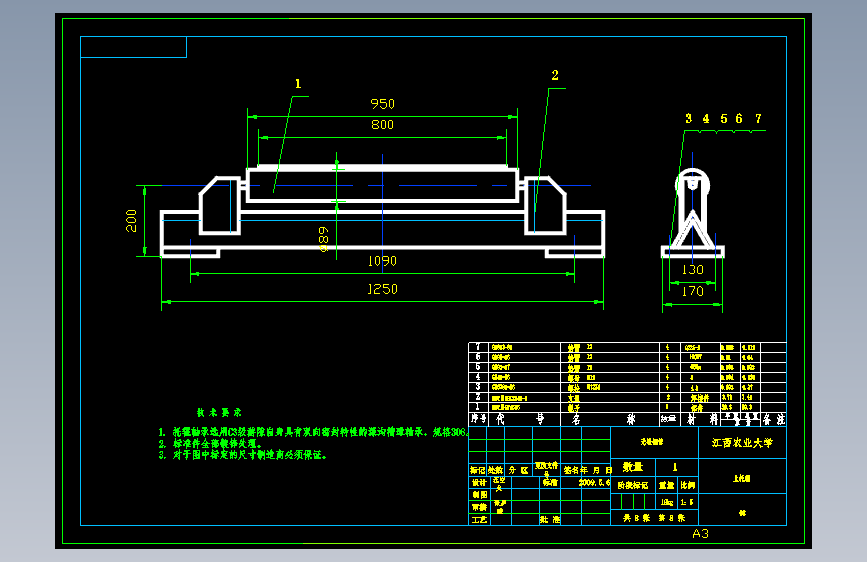Click the 设计 row label in title block

[479, 482]
